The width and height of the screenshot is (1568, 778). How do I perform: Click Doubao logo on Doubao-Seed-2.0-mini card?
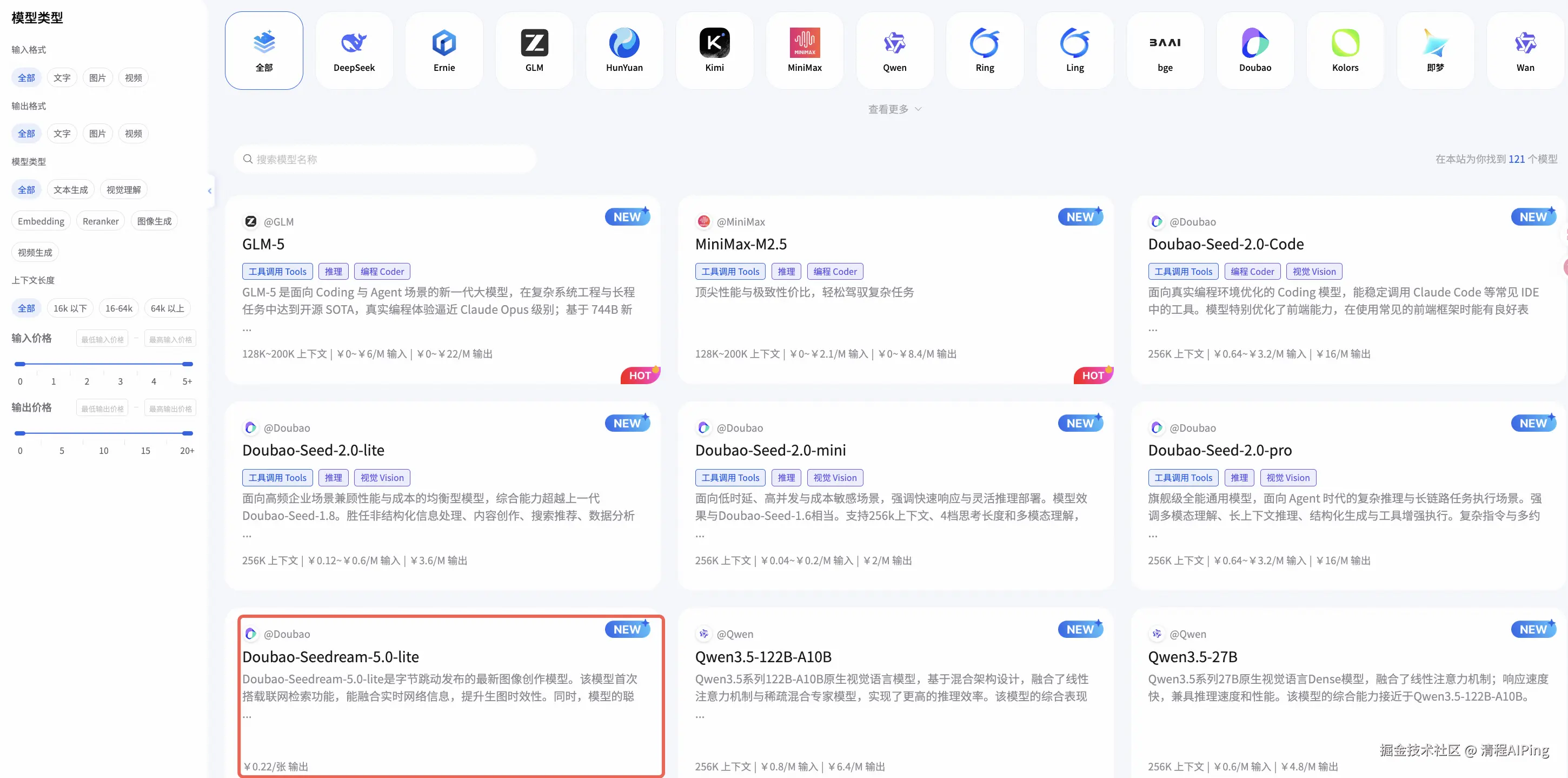coord(703,428)
